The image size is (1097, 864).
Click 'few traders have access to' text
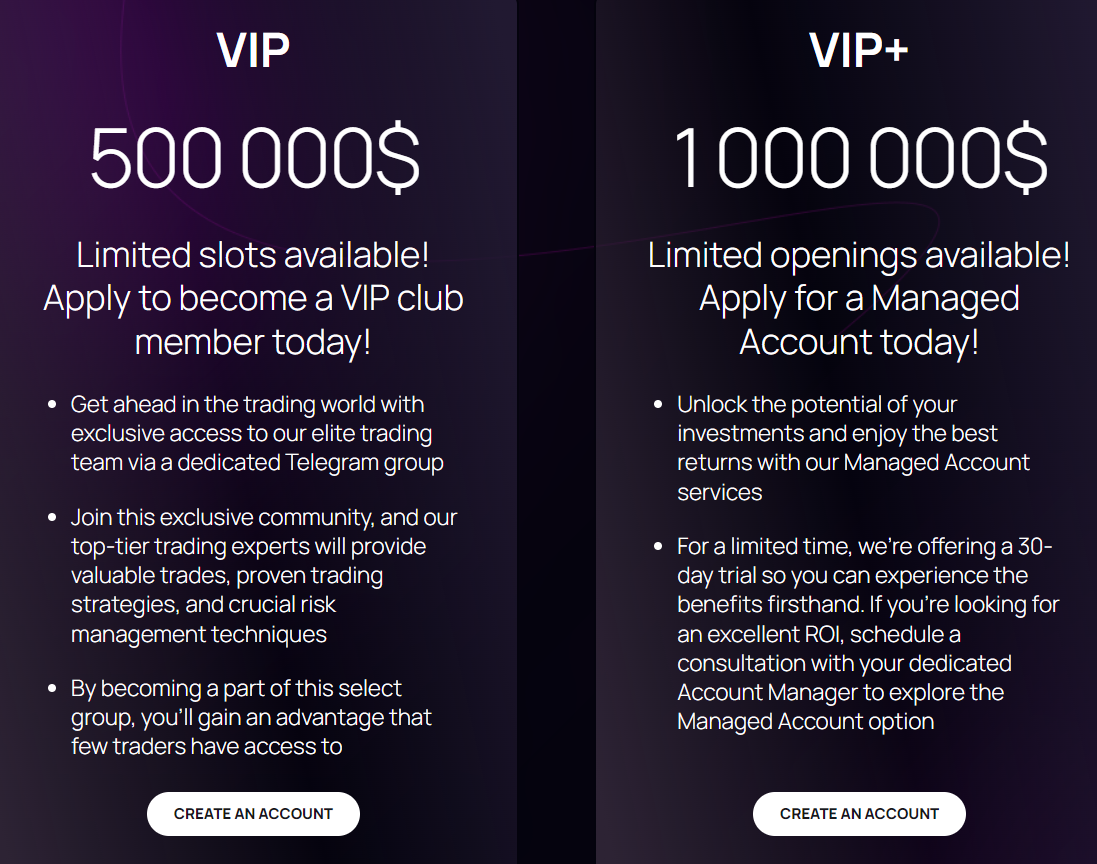tap(206, 746)
